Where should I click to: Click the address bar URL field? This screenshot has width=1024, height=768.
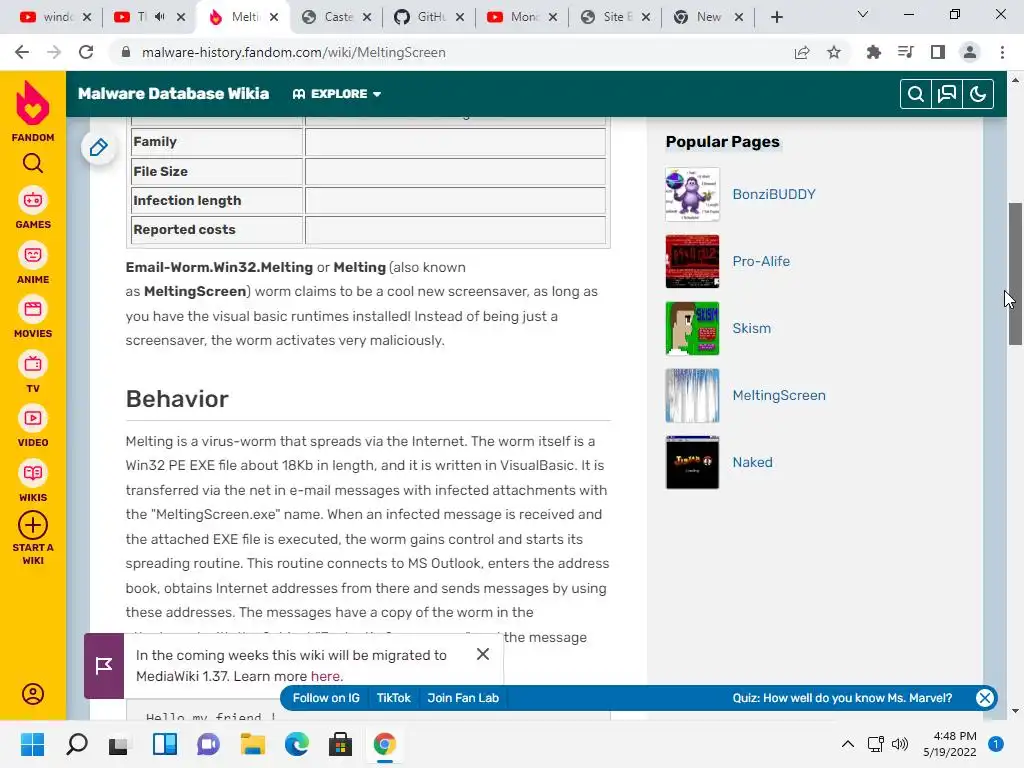(451, 52)
